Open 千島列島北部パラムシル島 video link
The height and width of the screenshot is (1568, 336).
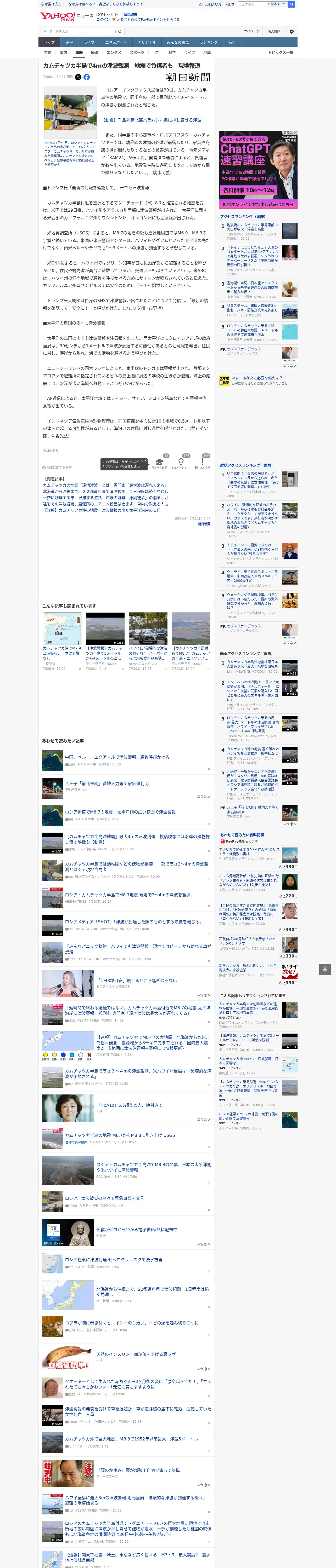(x=151, y=120)
